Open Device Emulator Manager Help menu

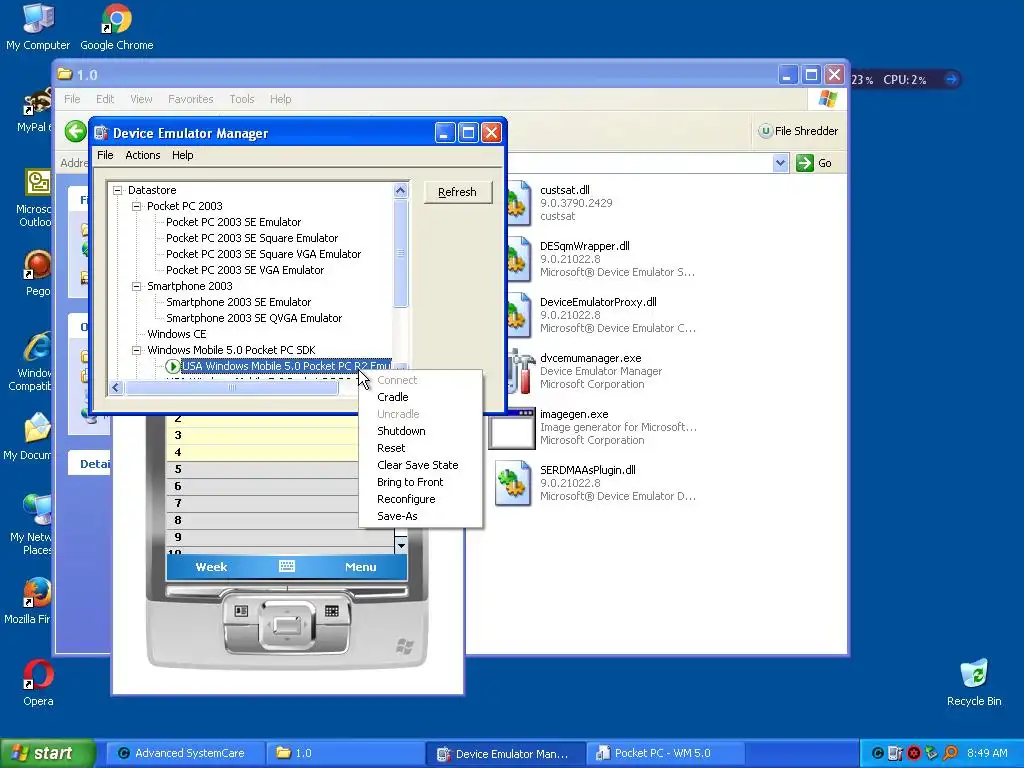182,155
